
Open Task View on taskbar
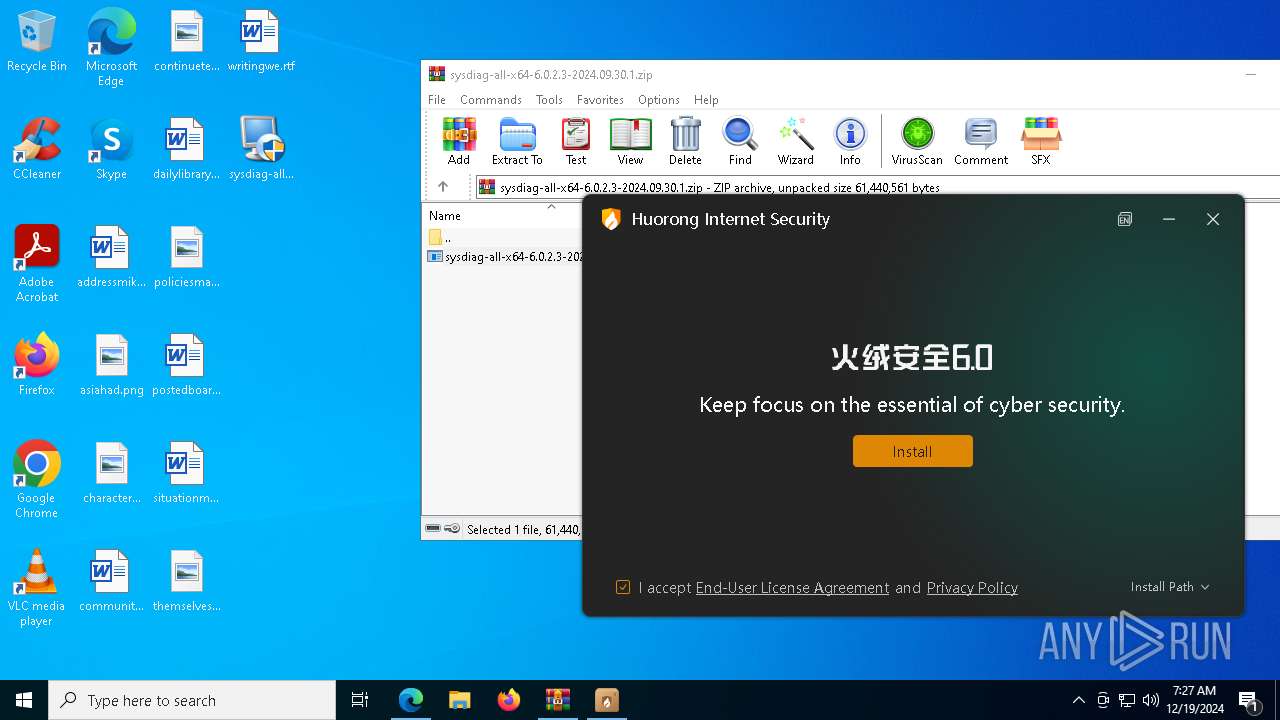click(x=360, y=700)
